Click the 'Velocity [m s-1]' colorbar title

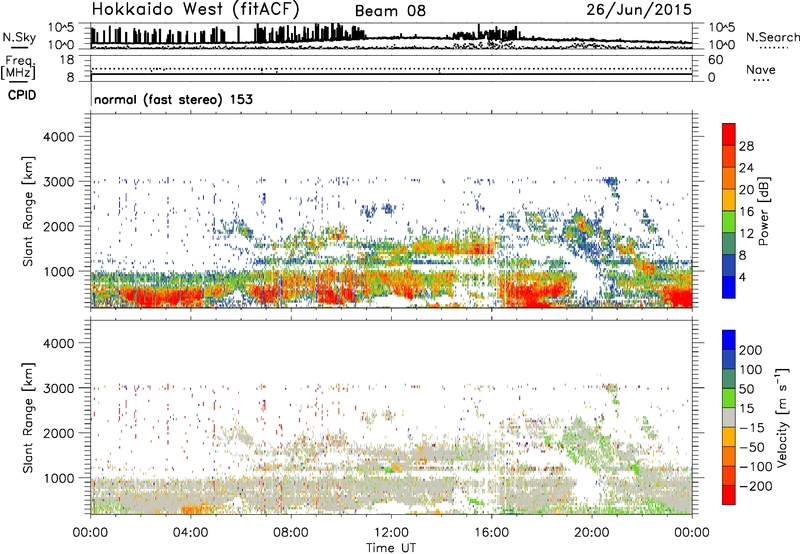click(782, 417)
